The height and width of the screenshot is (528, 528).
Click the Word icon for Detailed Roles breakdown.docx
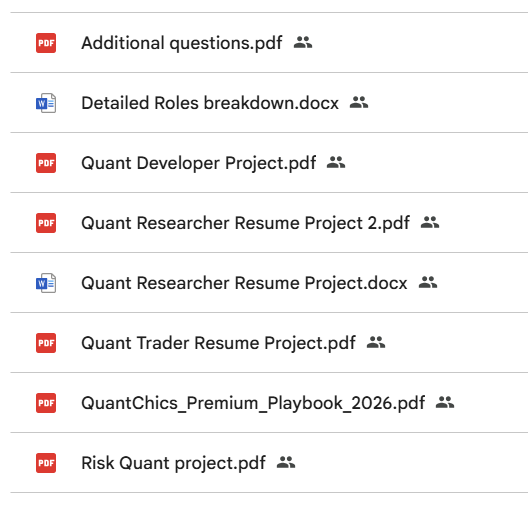click(46, 103)
